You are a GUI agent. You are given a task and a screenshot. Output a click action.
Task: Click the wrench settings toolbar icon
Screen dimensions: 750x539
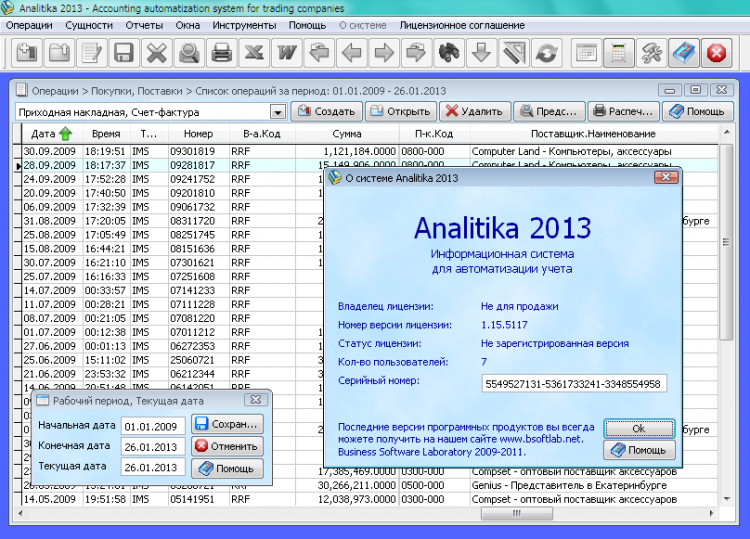(x=651, y=53)
